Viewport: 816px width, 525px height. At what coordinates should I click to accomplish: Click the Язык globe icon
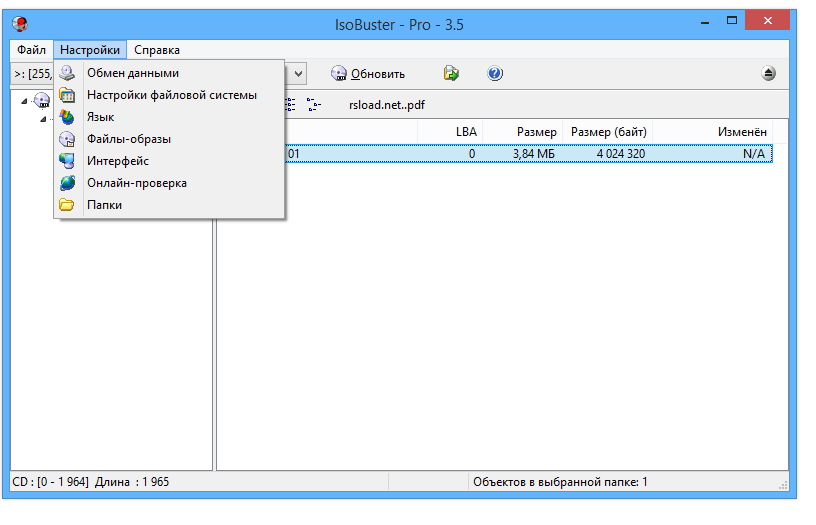tap(67, 117)
